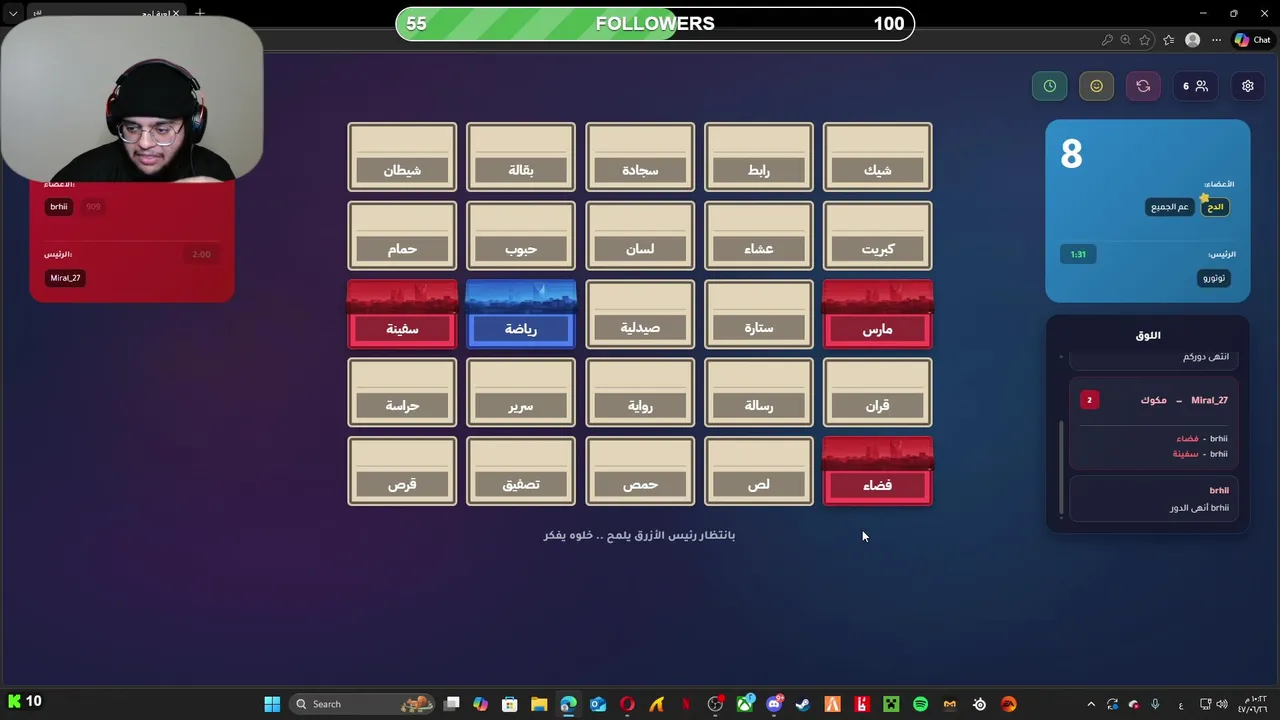Choose the رسالة card
Viewport: 1280px width, 720px height.
tap(759, 393)
